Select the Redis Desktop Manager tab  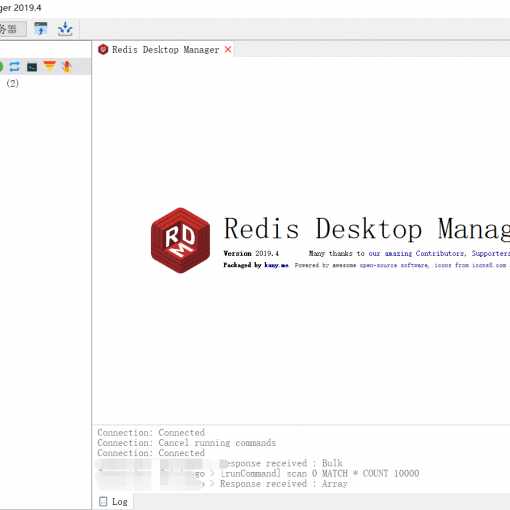(163, 50)
